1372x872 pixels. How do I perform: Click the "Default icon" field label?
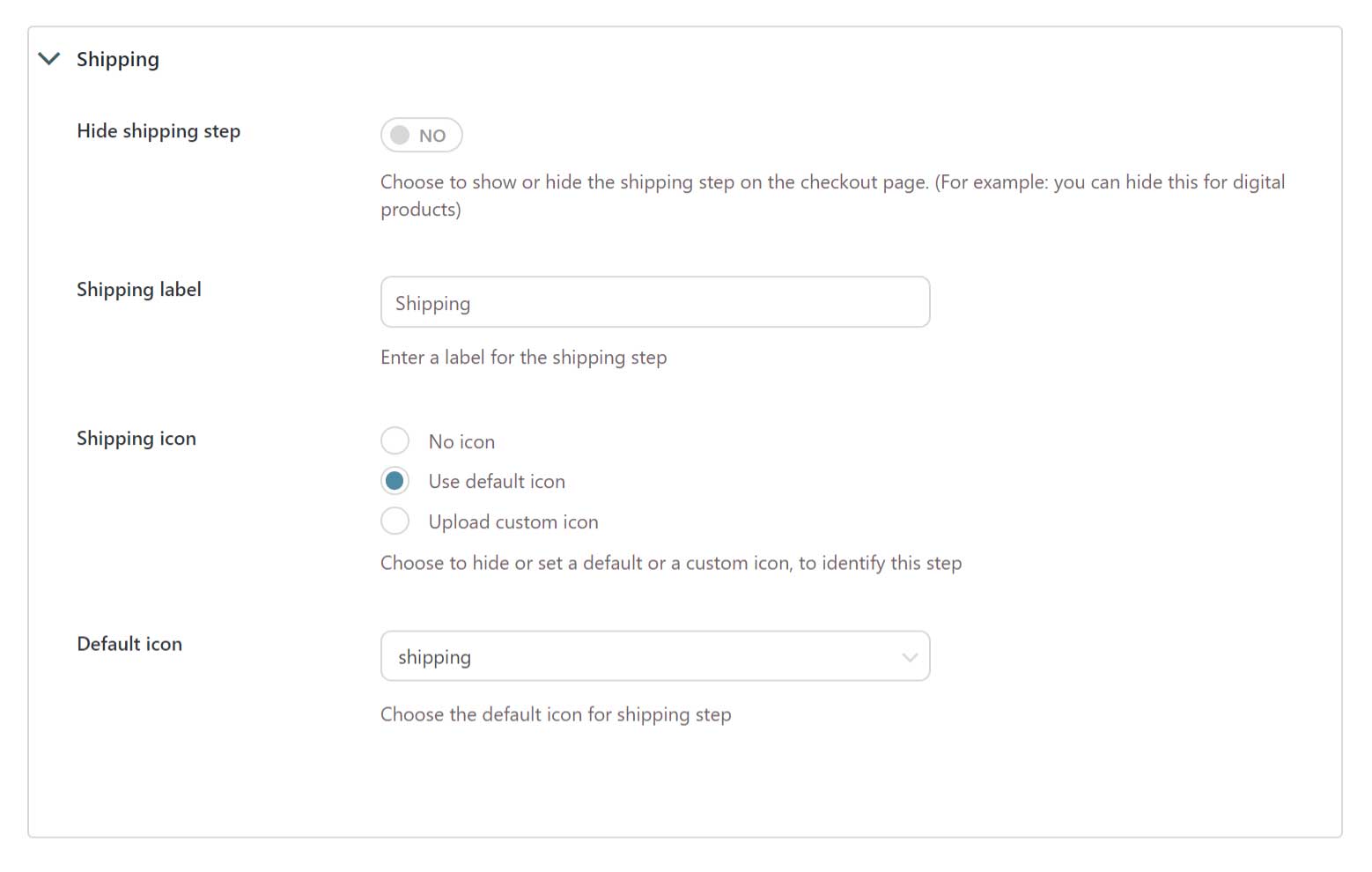coord(129,644)
